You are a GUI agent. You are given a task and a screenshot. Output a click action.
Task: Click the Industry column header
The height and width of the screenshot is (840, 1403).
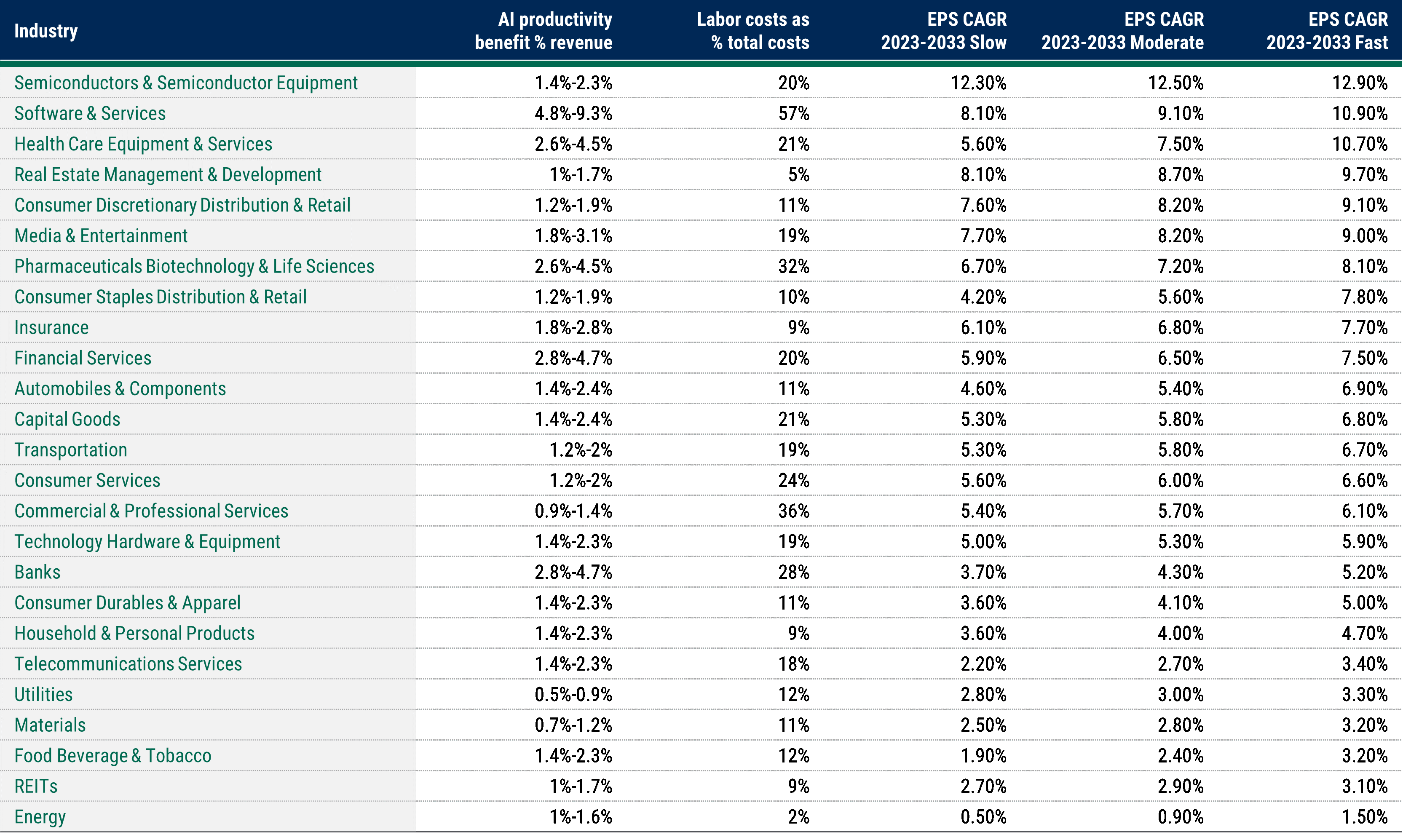[46, 31]
